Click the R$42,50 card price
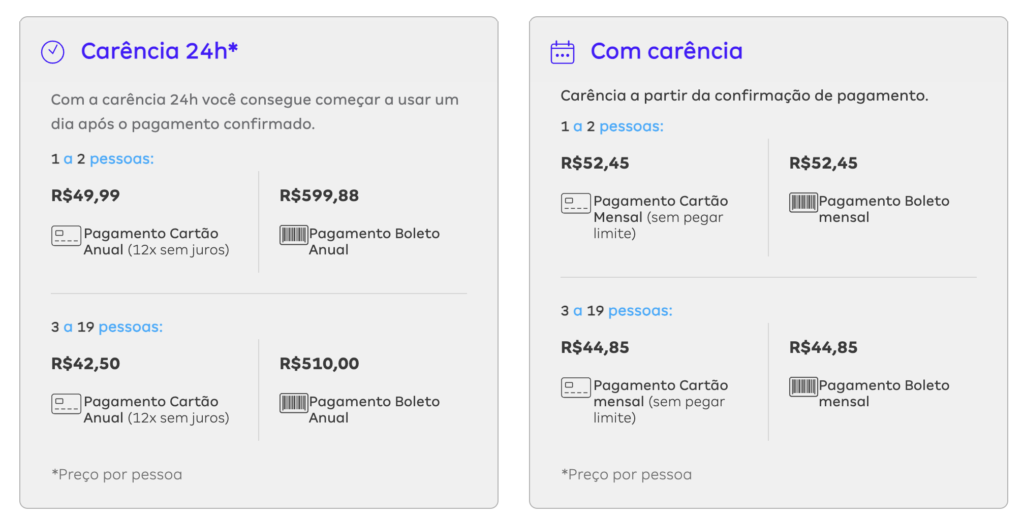Image resolution: width=1024 pixels, height=520 pixels. (x=86, y=363)
